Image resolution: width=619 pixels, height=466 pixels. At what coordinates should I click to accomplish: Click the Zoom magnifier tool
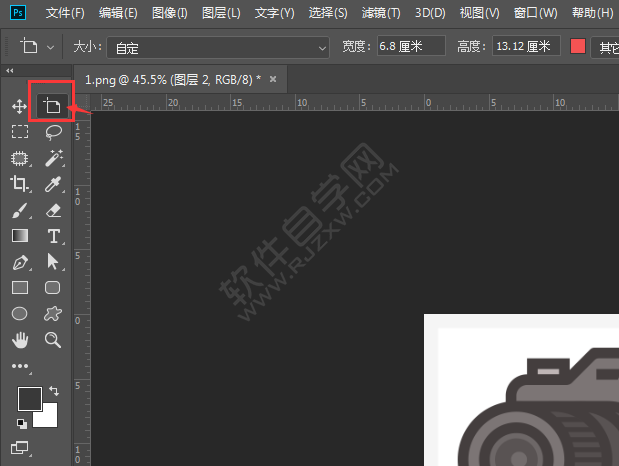pos(54,340)
